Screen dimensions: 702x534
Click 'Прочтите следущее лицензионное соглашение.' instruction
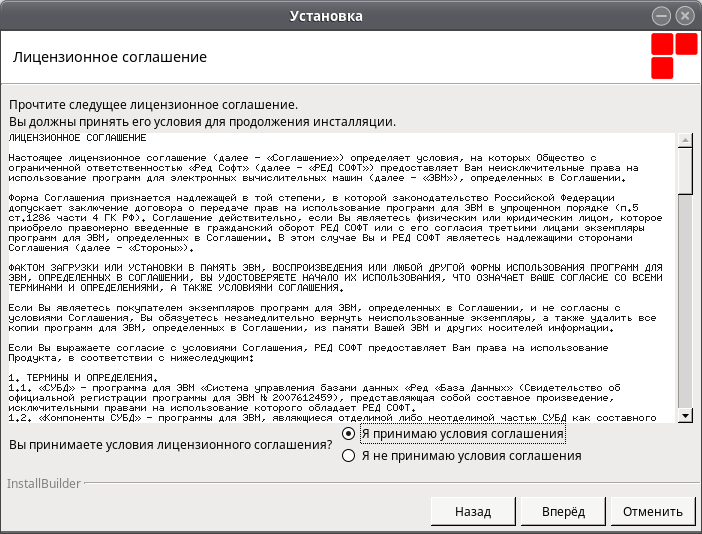[154, 105]
